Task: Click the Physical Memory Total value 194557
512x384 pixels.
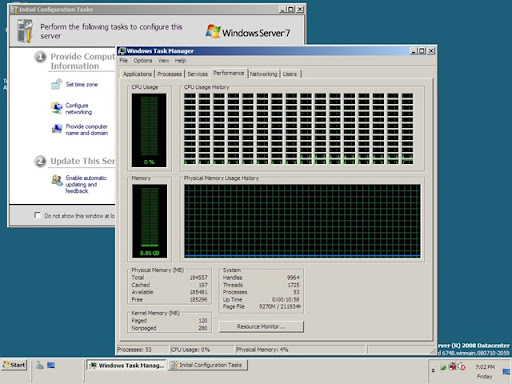Action: [x=199, y=277]
